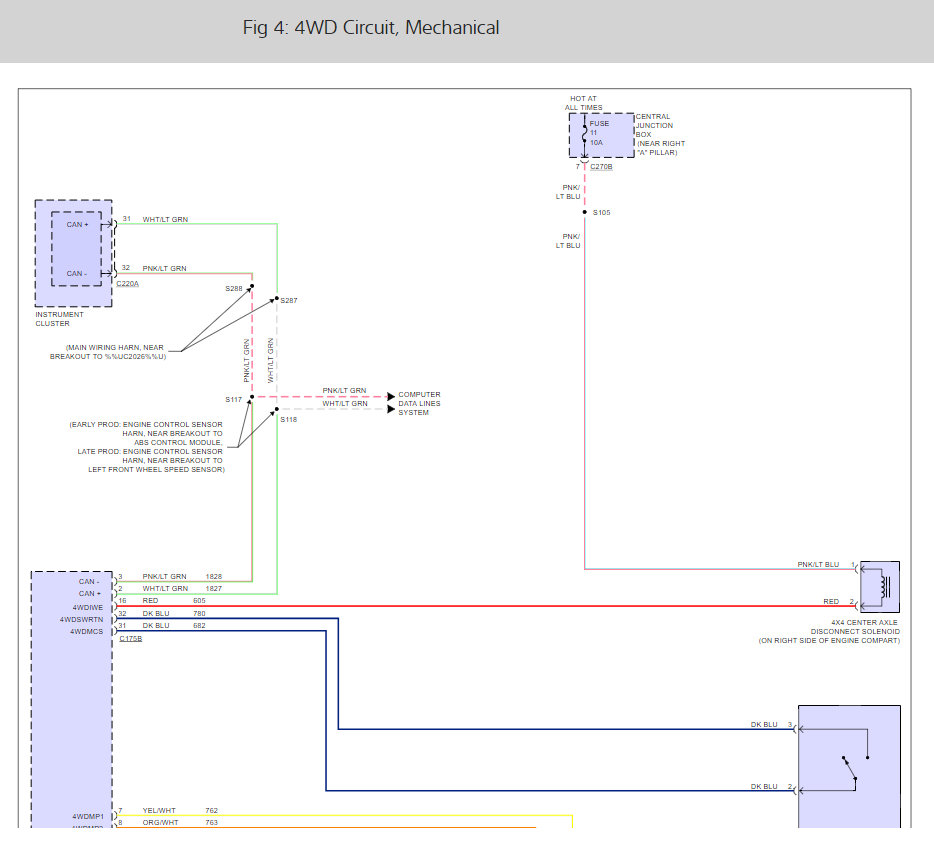The width and height of the screenshot is (934, 850).
Task: Click the S287 label text
Action: (289, 301)
